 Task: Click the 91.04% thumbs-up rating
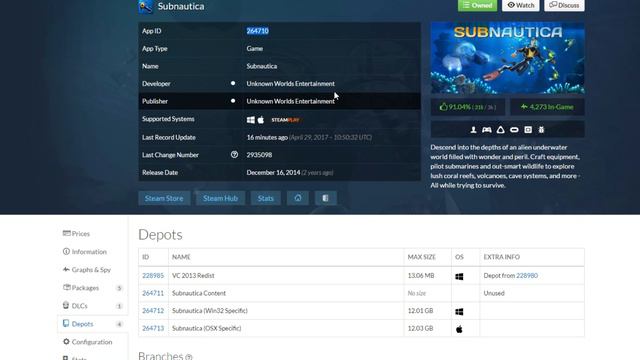coord(467,107)
